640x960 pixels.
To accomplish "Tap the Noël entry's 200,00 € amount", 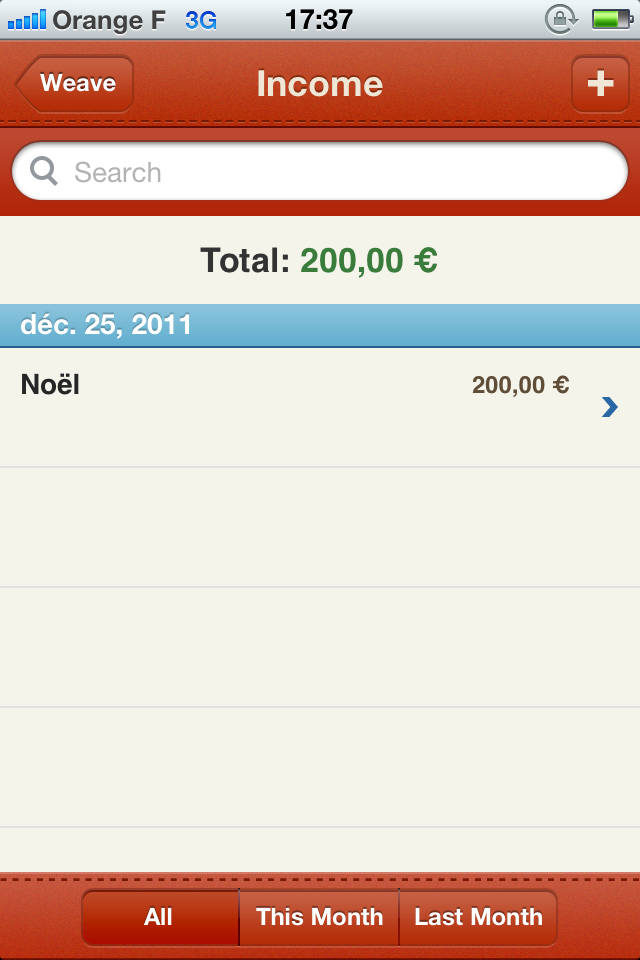I will [520, 385].
